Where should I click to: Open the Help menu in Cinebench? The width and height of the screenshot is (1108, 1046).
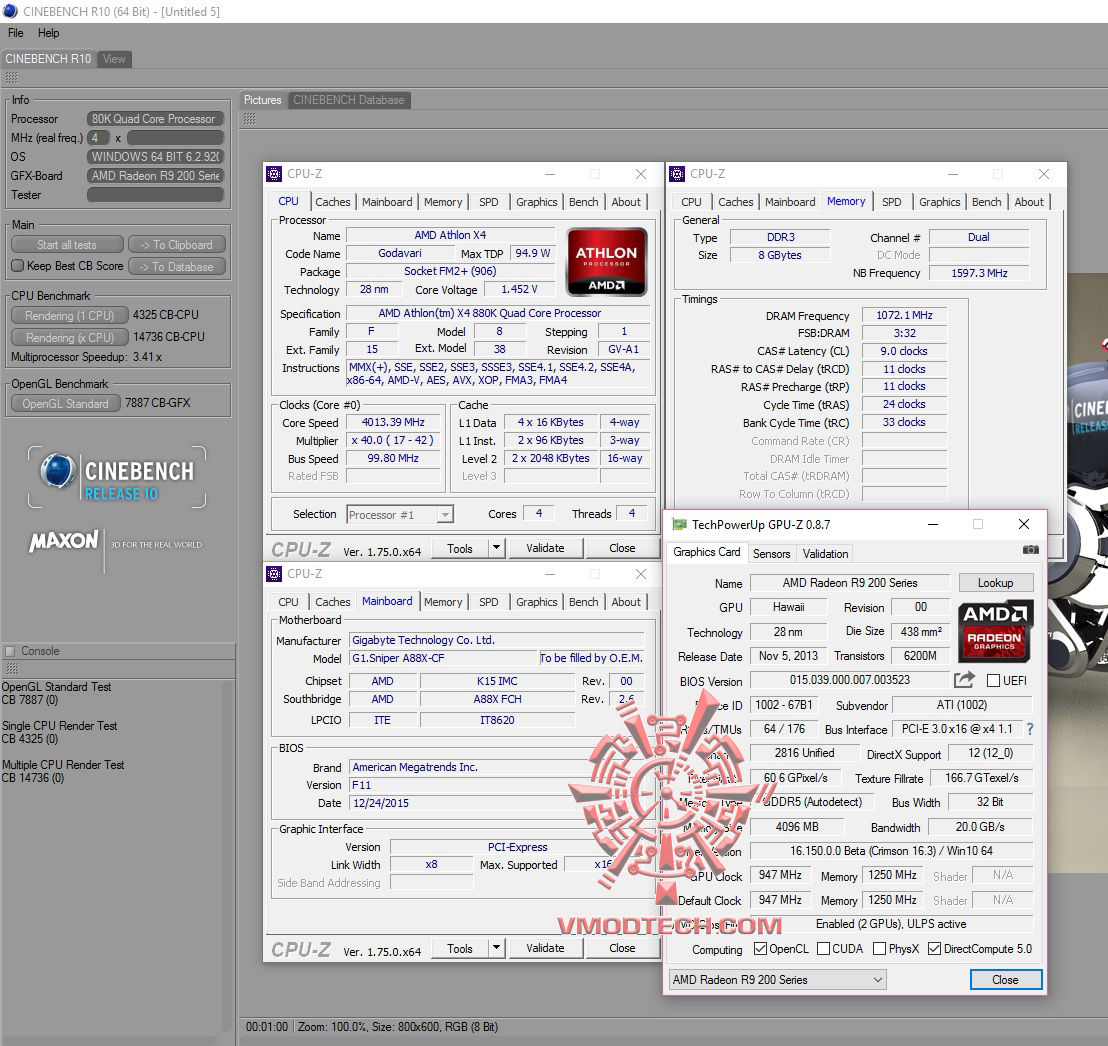48,33
